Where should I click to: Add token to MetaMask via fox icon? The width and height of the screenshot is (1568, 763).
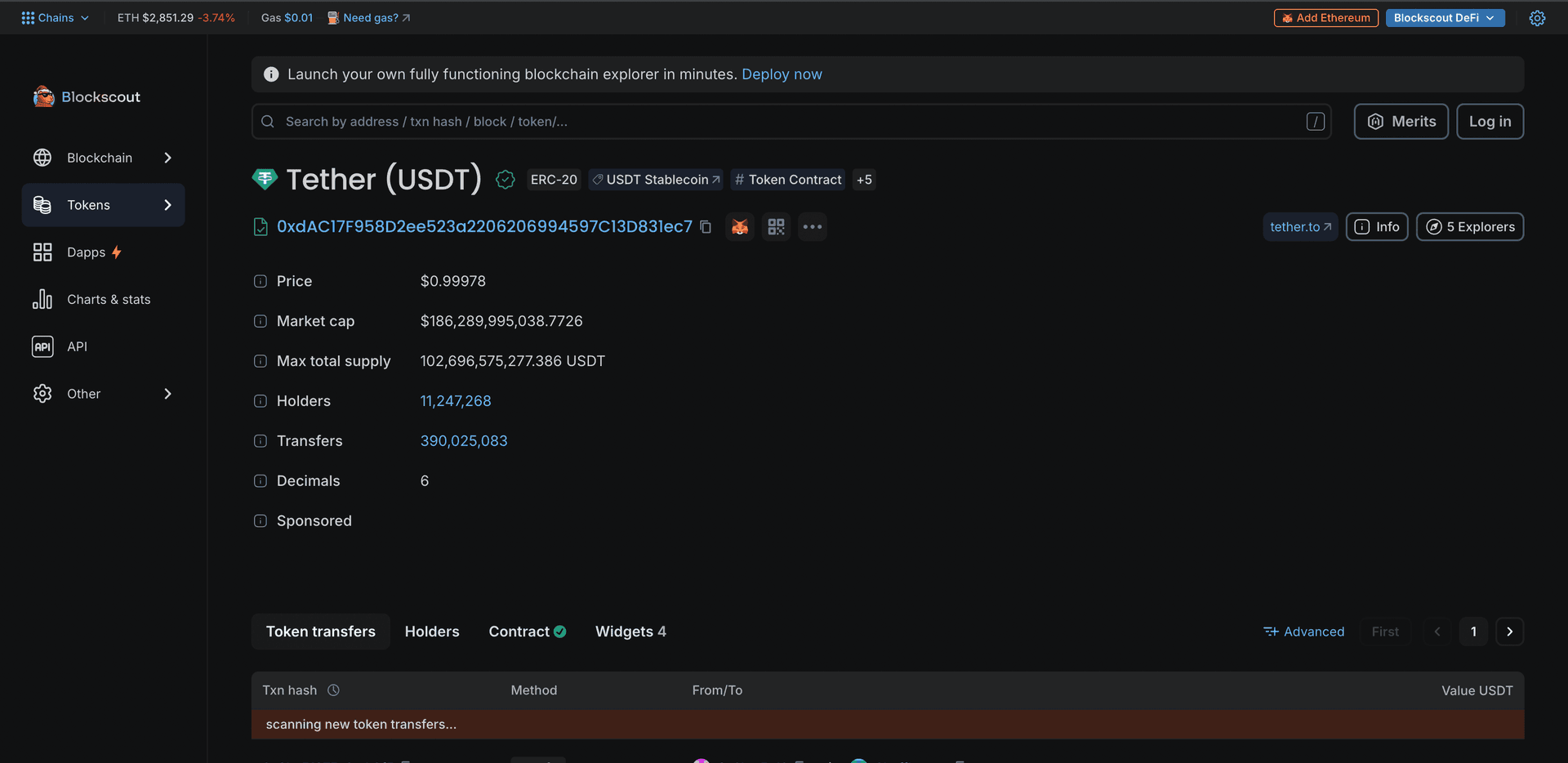740,227
